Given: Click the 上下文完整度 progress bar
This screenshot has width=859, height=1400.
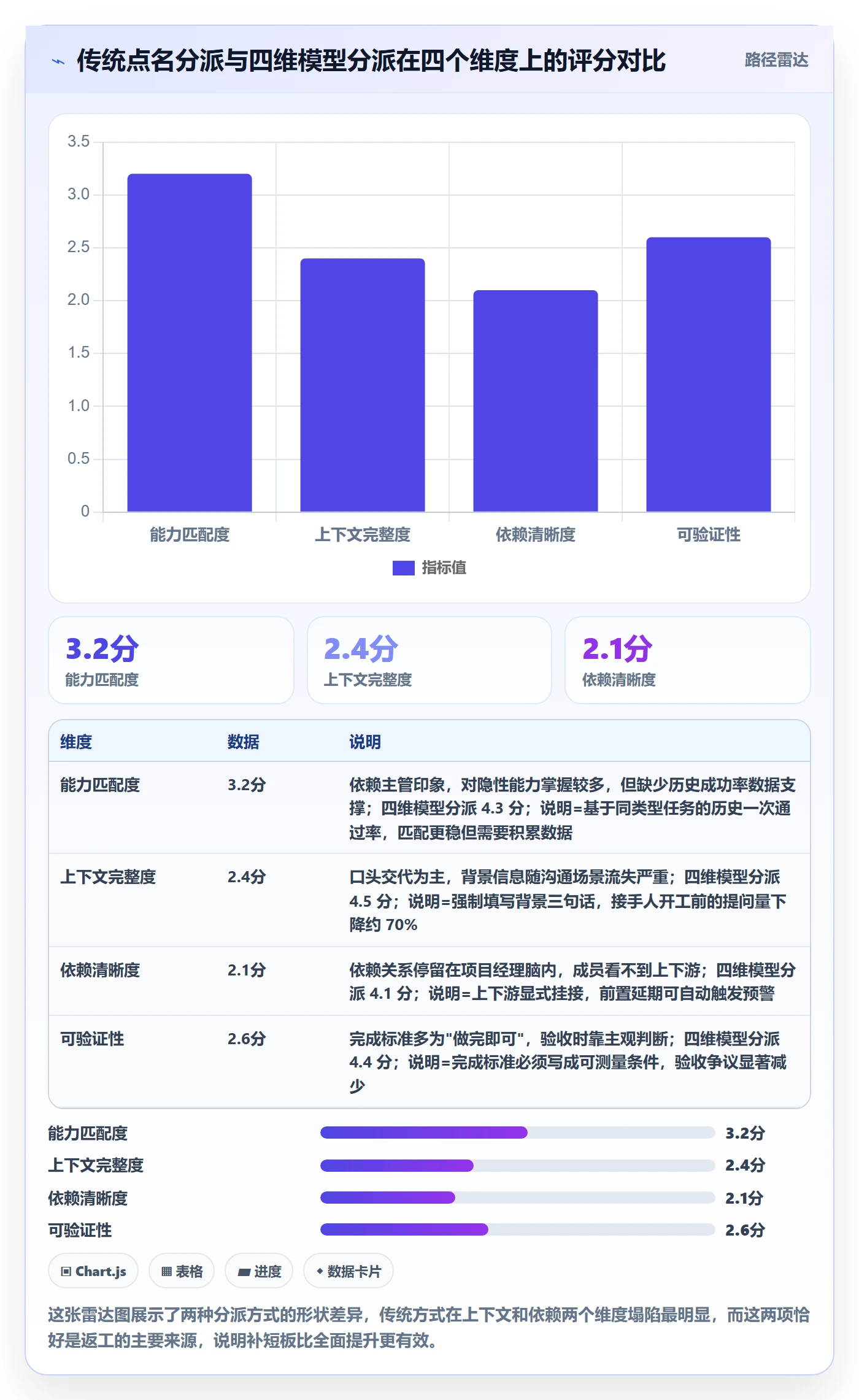Looking at the screenshot, I should pyautogui.click(x=518, y=1165).
